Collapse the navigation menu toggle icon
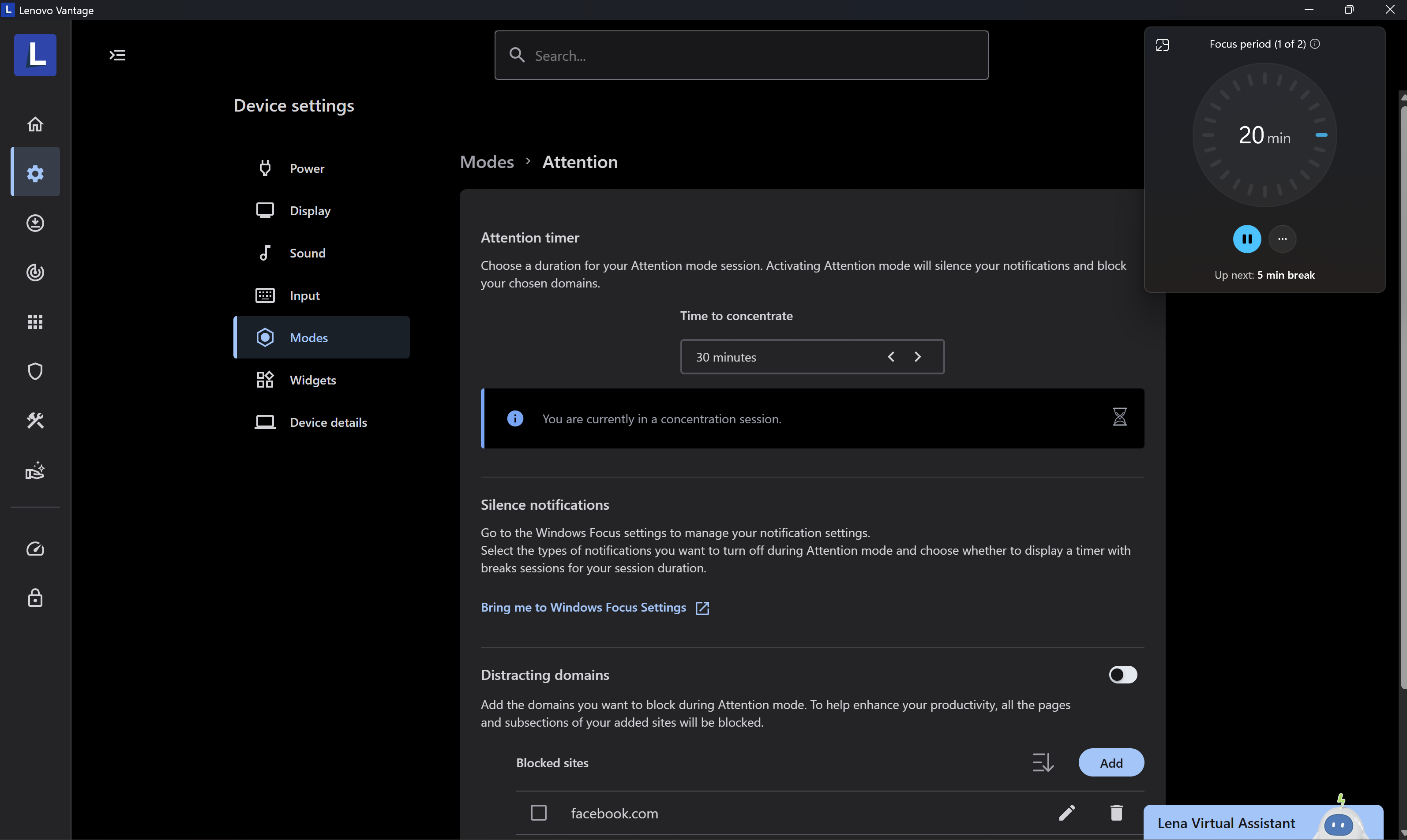1407x840 pixels. pos(117,55)
